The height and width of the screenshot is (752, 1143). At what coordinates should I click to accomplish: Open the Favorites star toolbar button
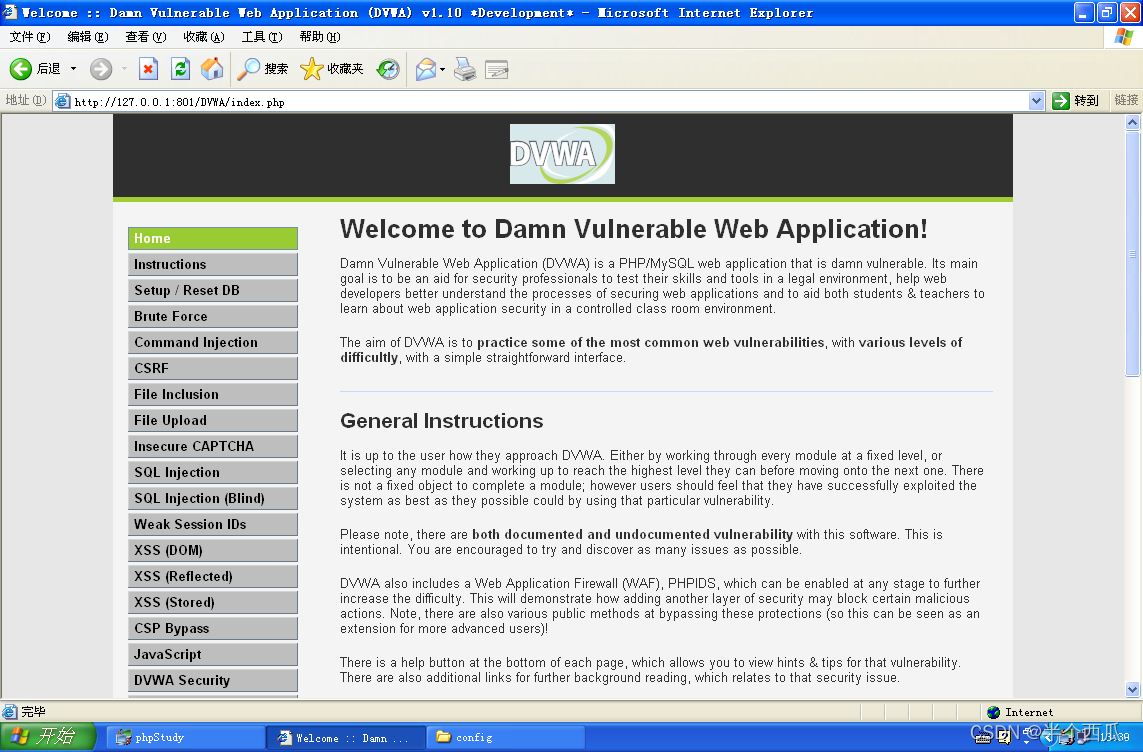(x=332, y=69)
